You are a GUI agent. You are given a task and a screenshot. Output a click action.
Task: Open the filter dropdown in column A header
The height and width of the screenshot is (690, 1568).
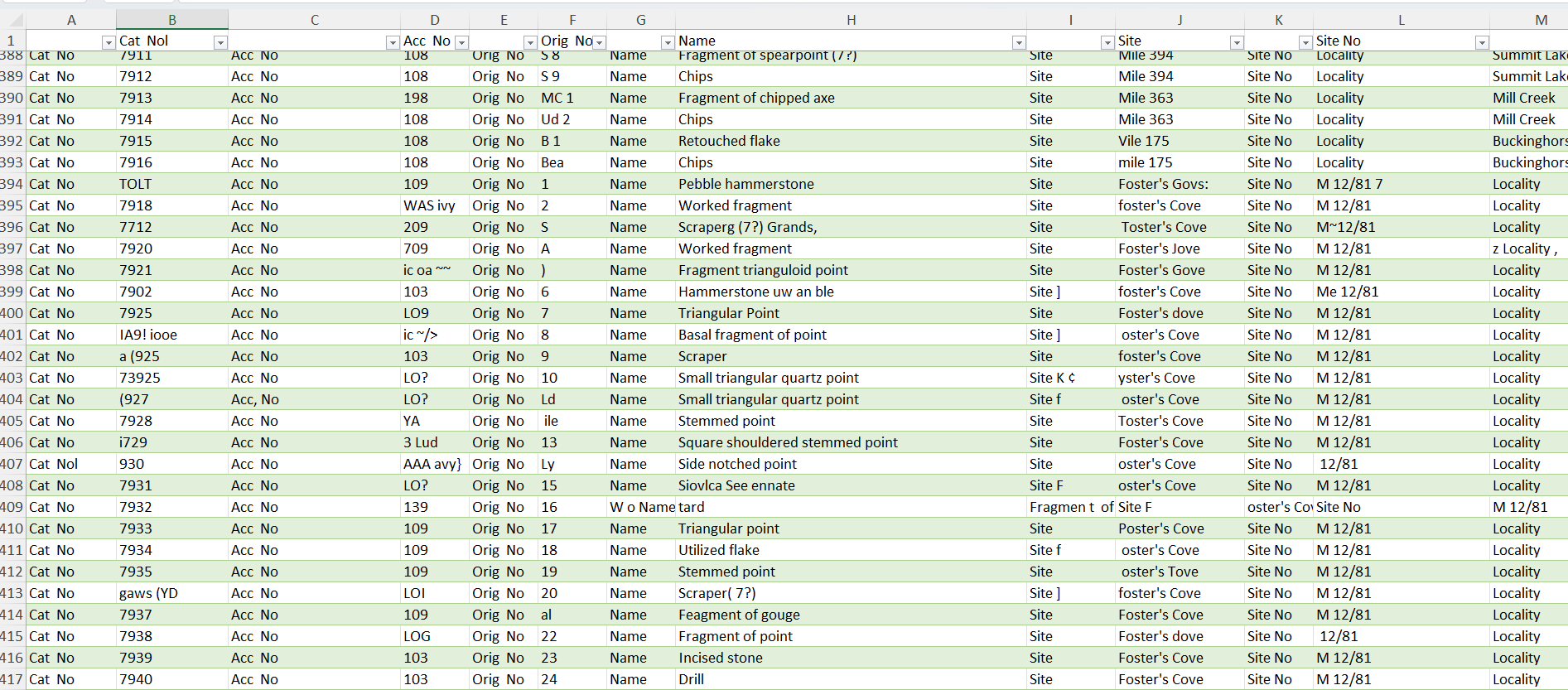[108, 42]
